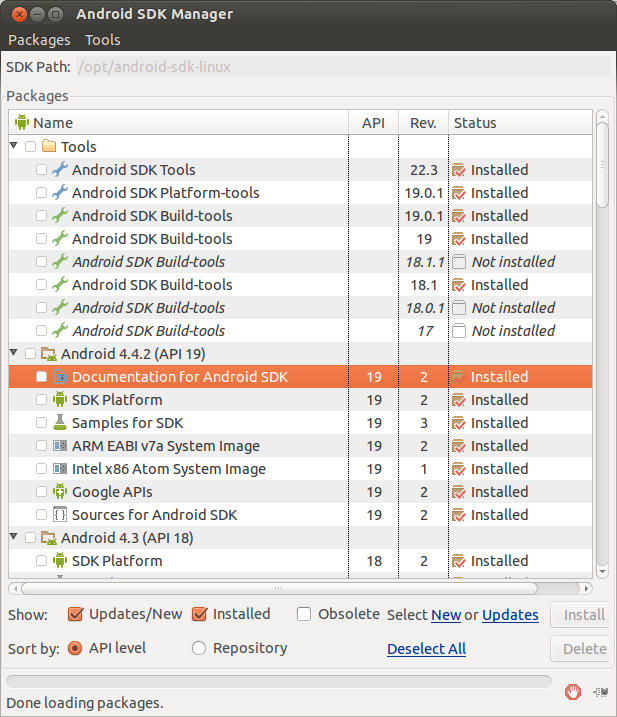Image resolution: width=617 pixels, height=717 pixels.
Task: Click the green wrench icon for Build-tools 17
Action: pyautogui.click(x=59, y=331)
